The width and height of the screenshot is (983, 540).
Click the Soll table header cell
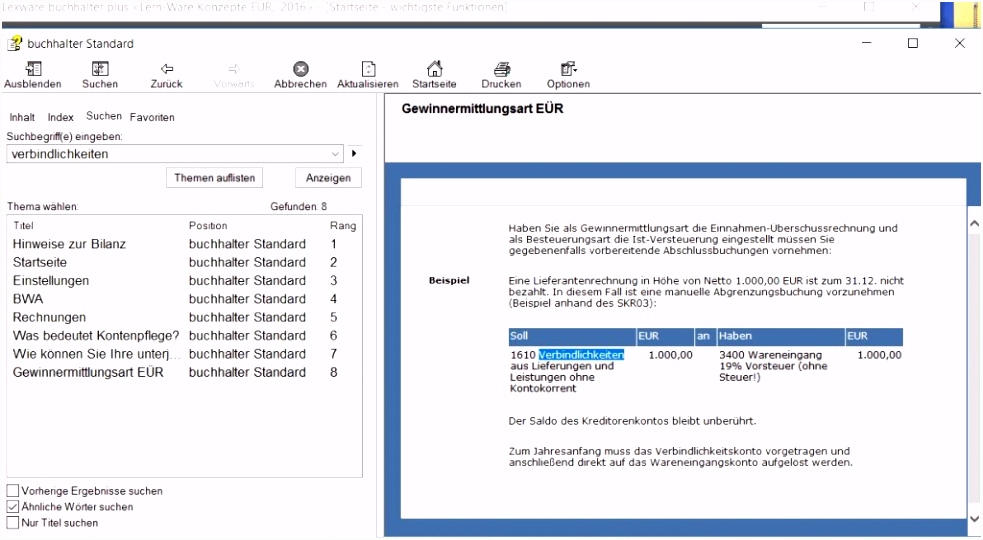tap(572, 336)
